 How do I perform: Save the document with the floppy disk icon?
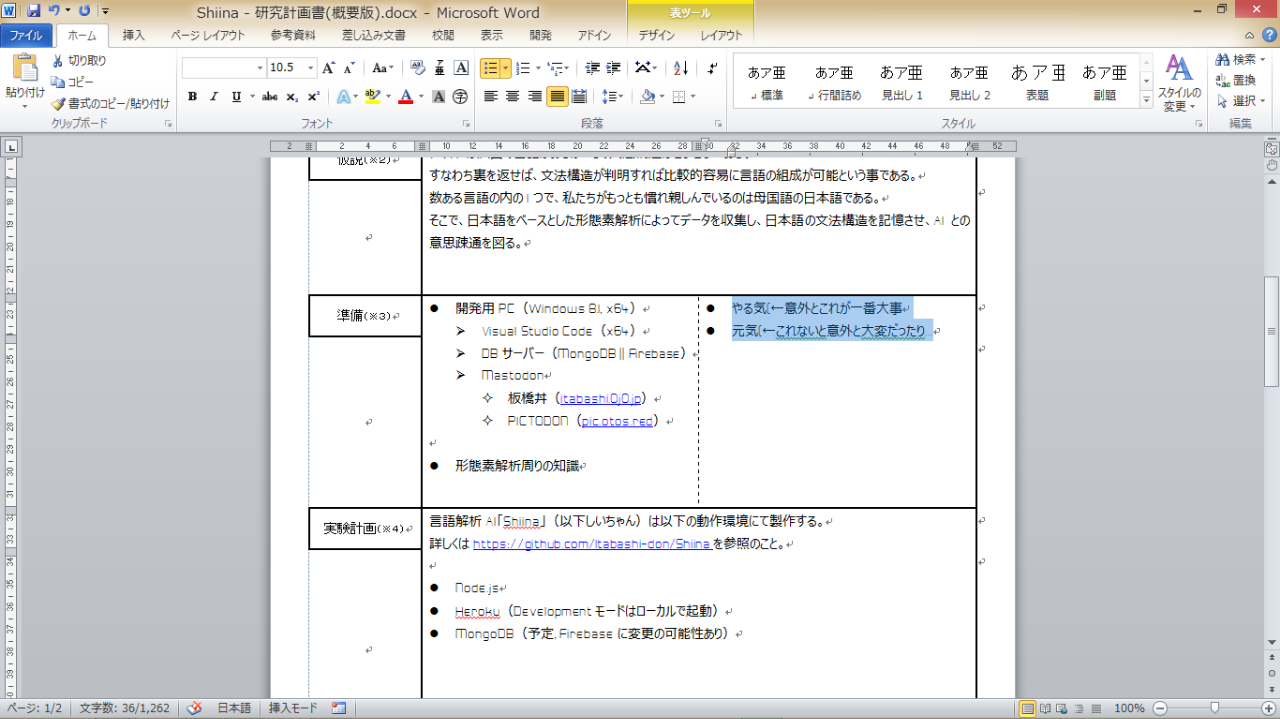click(x=34, y=11)
